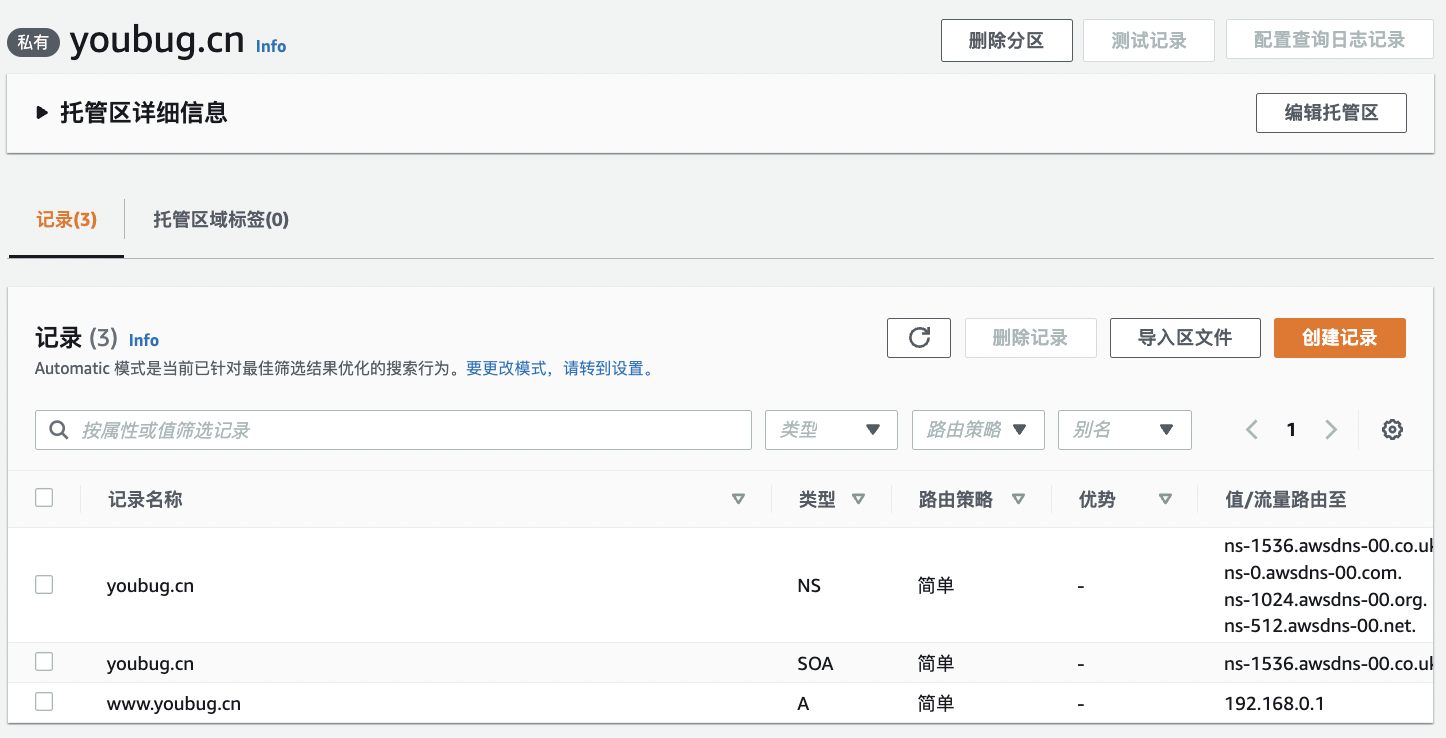Click 导入区文件 button

[x=1185, y=338]
